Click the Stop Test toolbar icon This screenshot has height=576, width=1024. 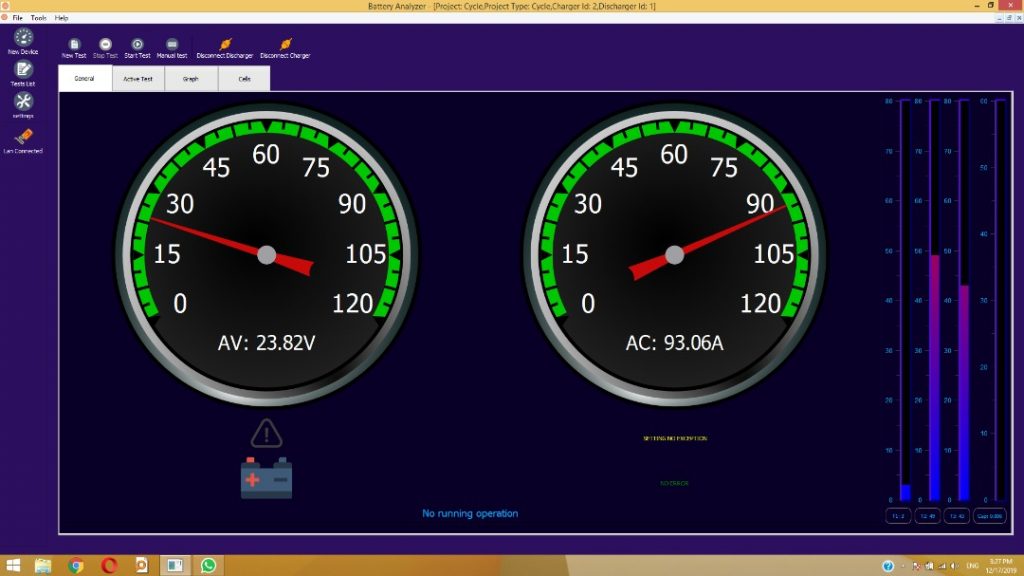point(105,45)
